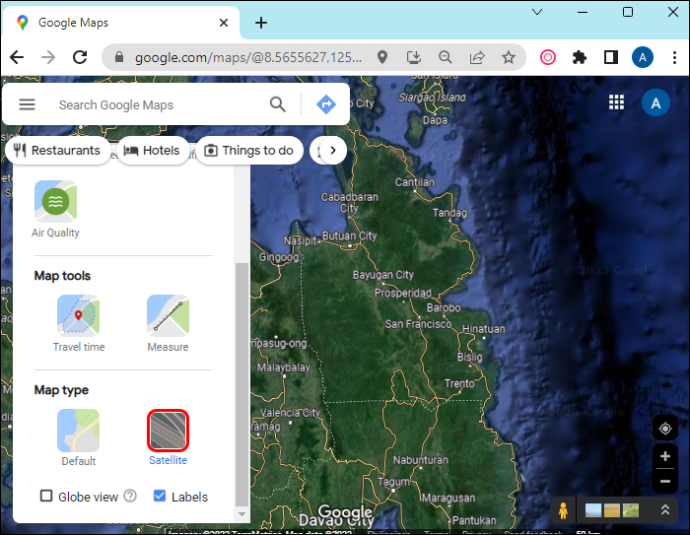The width and height of the screenshot is (690, 535).
Task: Click the location permission pin icon
Action: click(382, 57)
